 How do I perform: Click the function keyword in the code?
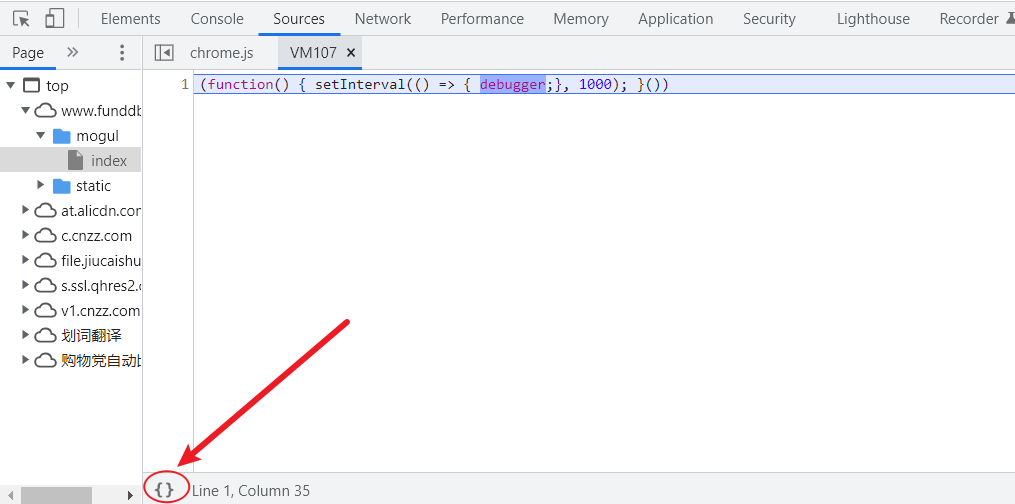pos(241,85)
